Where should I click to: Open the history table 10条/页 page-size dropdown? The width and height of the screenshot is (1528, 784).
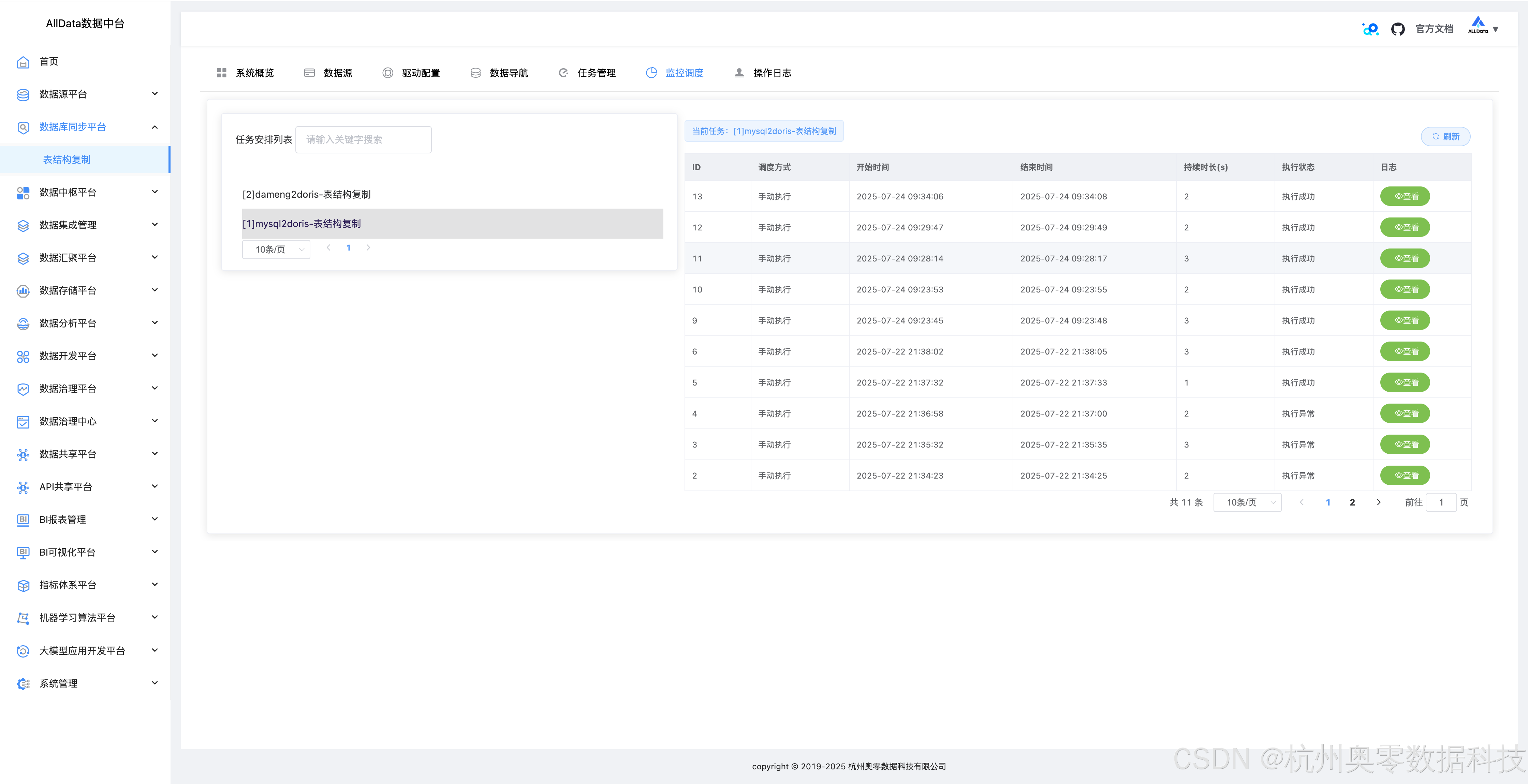coord(1247,502)
